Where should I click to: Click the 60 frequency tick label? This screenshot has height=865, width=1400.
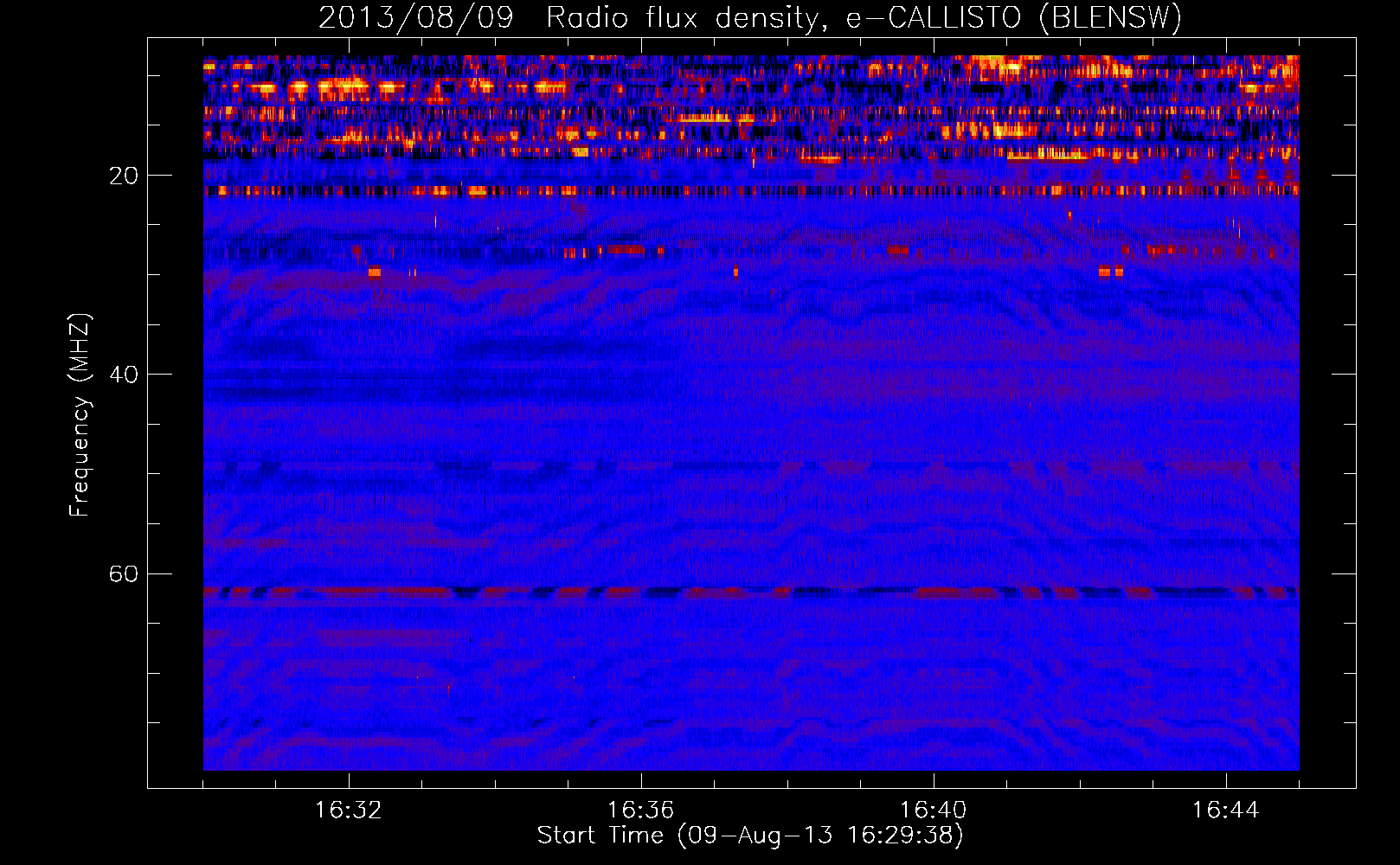point(124,574)
